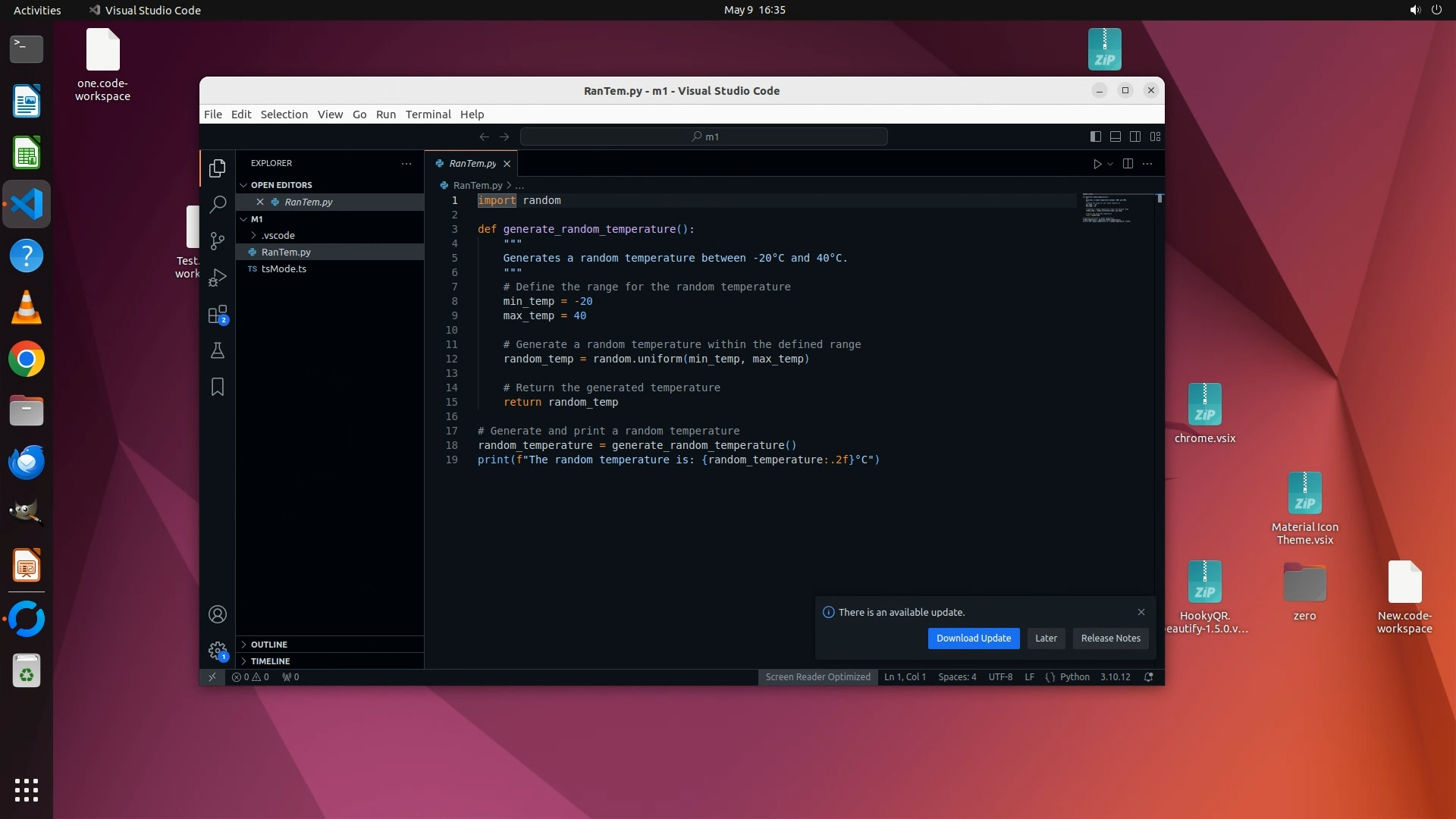Open the Terminal menu
The width and height of the screenshot is (1456, 819).
pyautogui.click(x=428, y=115)
